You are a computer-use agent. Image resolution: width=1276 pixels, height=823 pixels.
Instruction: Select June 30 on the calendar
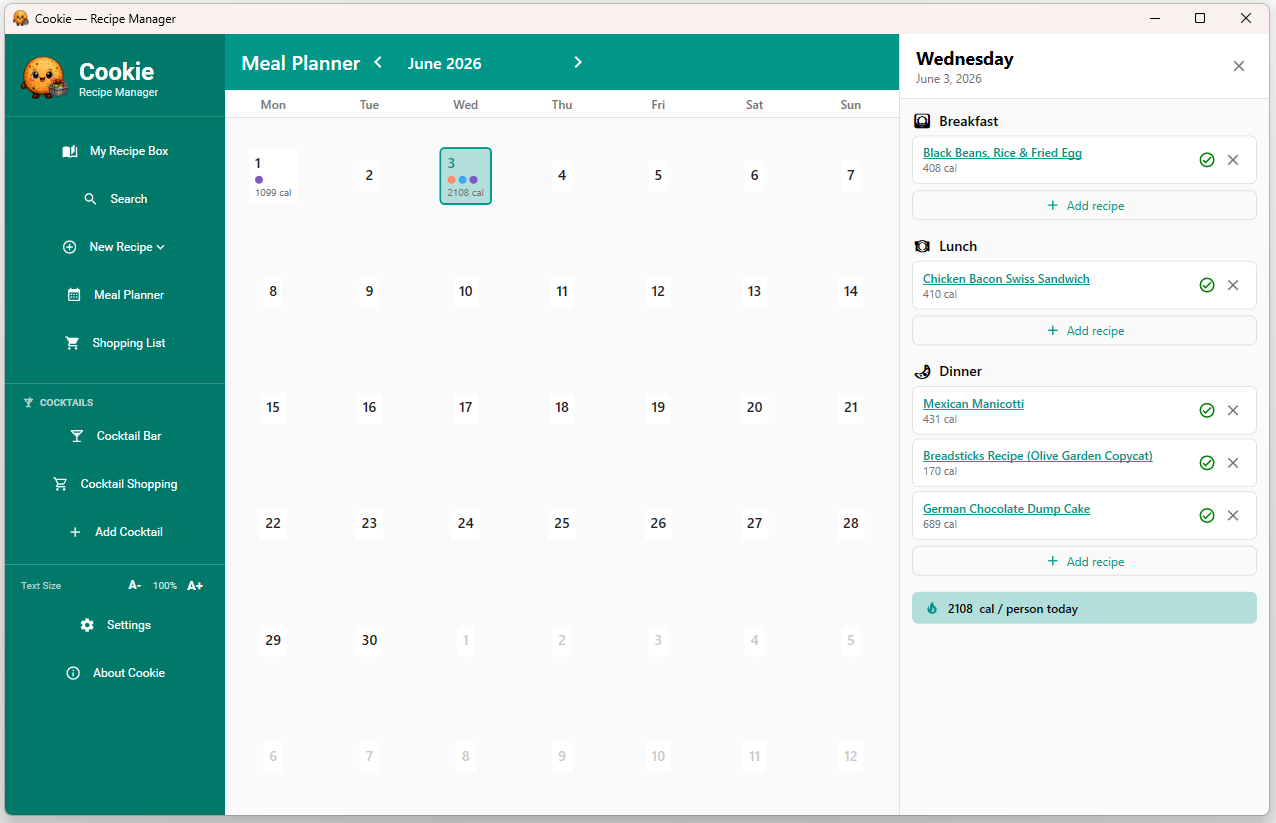pos(369,640)
